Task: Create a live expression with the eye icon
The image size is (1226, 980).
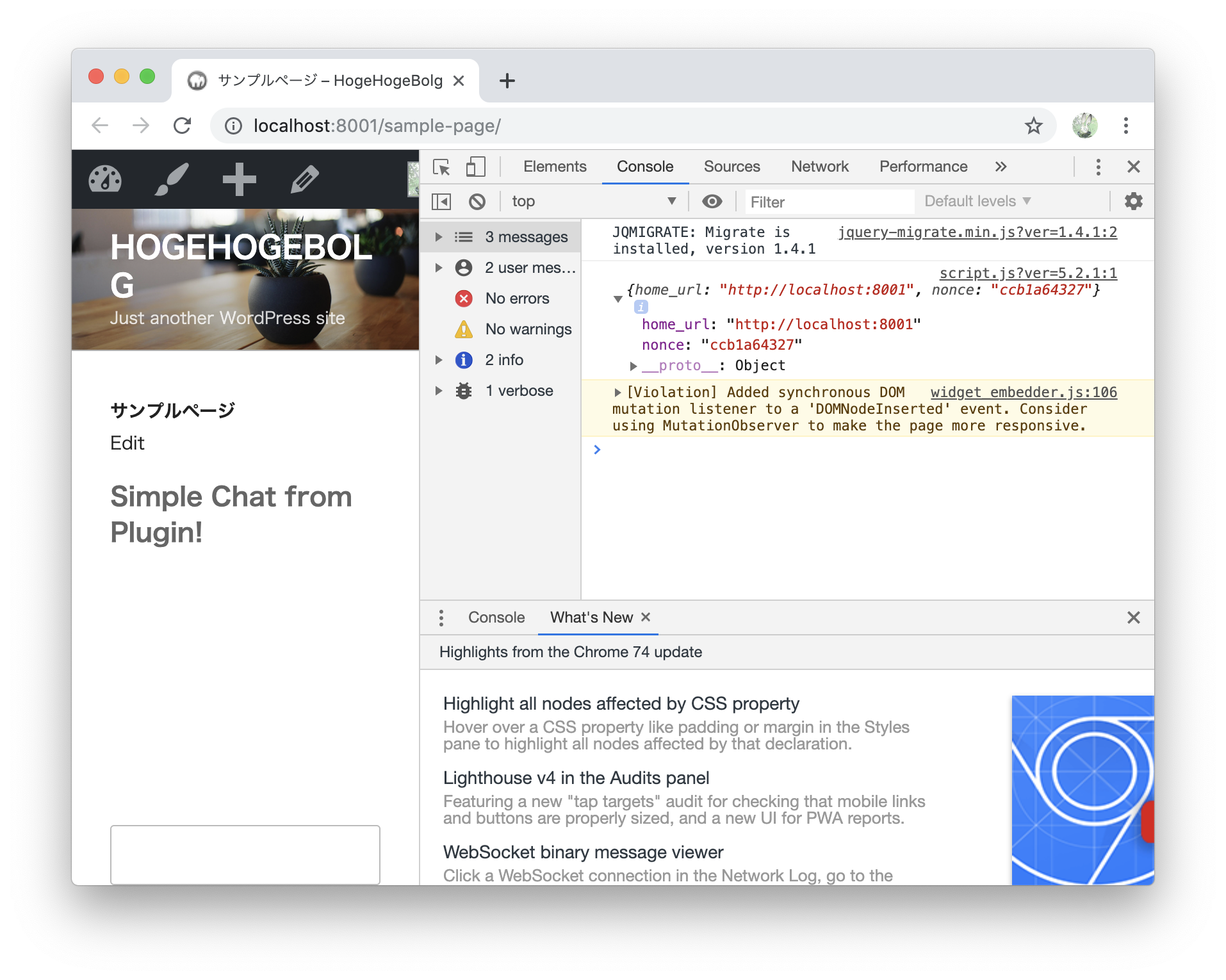Action: (x=712, y=201)
